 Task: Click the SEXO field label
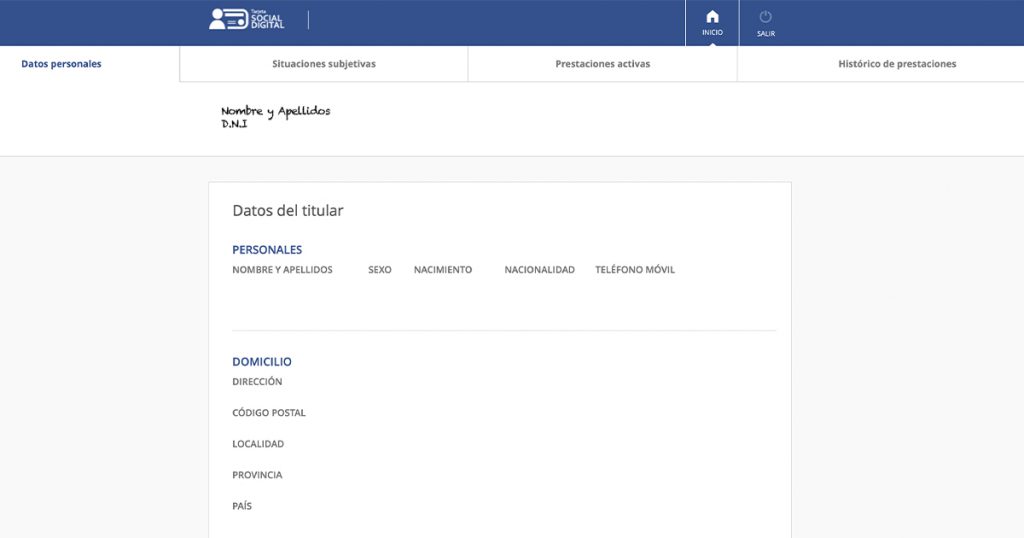(379, 270)
